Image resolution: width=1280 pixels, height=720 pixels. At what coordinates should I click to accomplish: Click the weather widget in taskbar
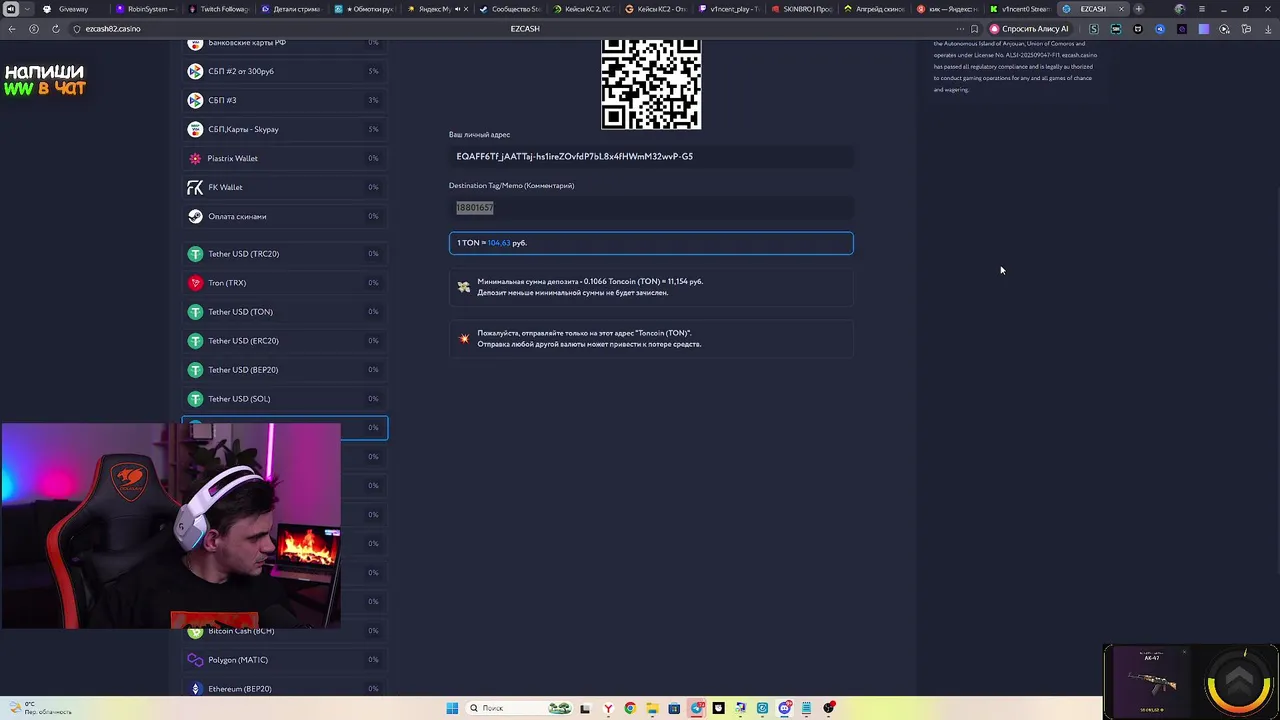click(40, 708)
